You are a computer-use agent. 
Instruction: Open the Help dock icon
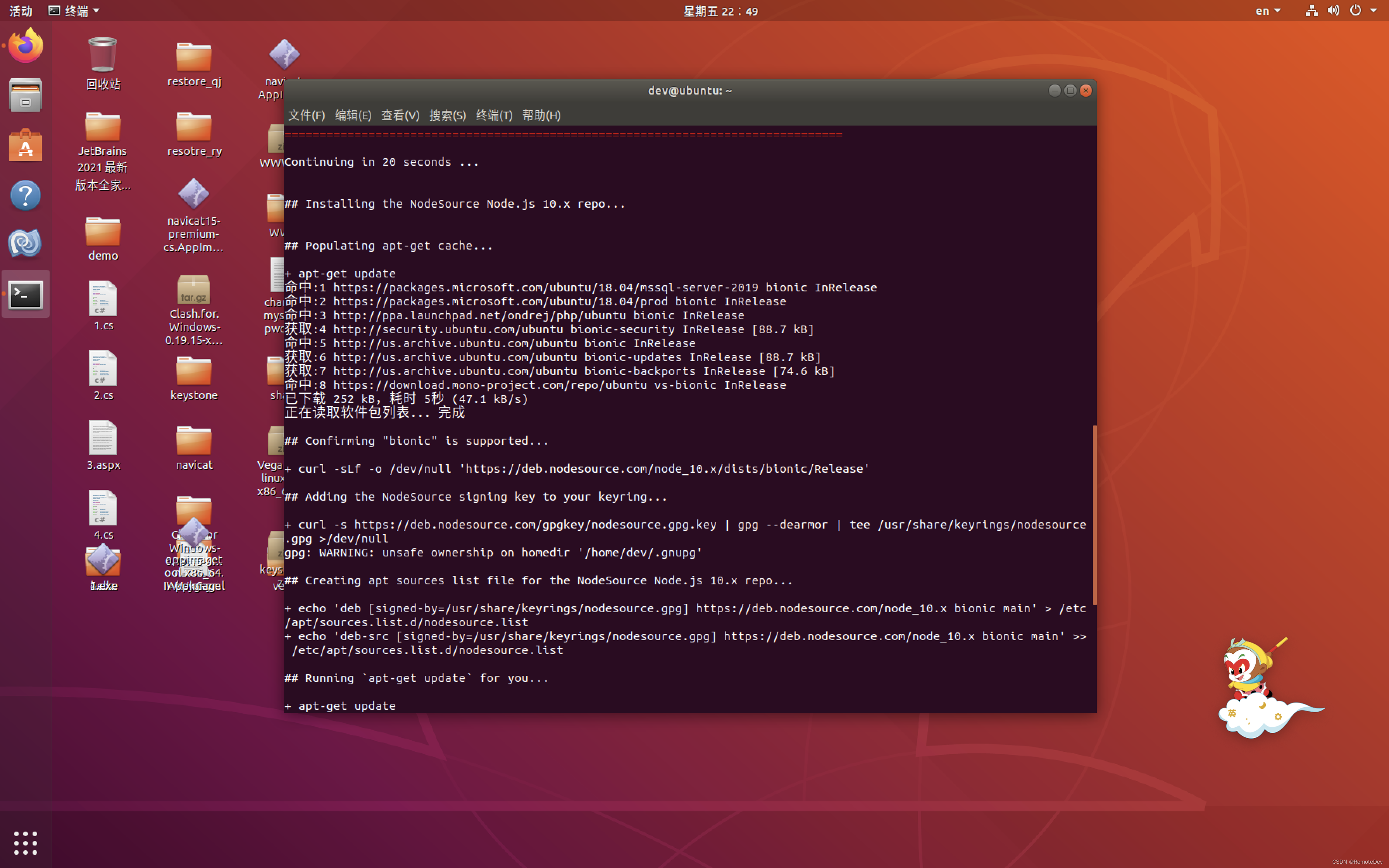(25, 196)
